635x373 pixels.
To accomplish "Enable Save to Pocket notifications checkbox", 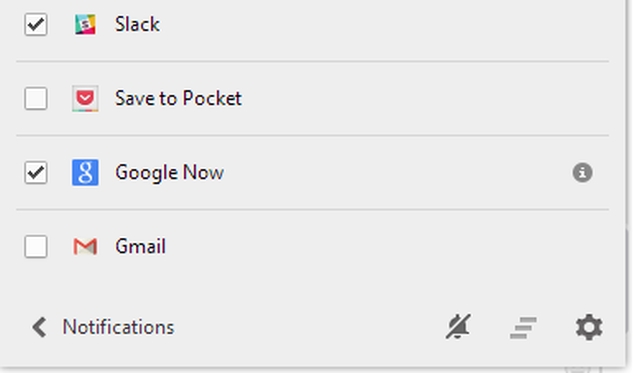I will (36, 98).
